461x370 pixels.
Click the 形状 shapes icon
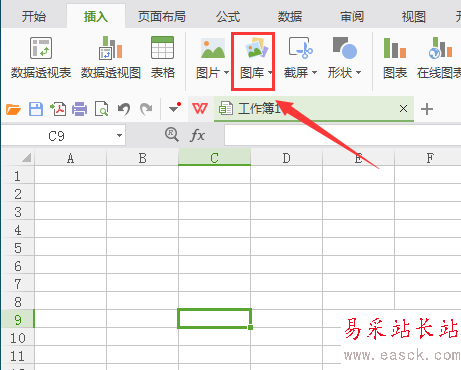[345, 48]
